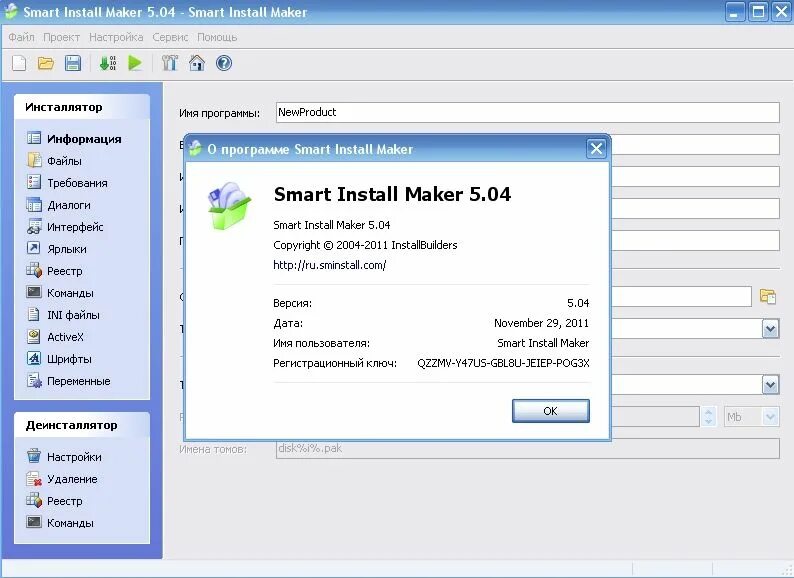Click the Инсталлятор panel header
The height and width of the screenshot is (578, 794).
[x=82, y=107]
